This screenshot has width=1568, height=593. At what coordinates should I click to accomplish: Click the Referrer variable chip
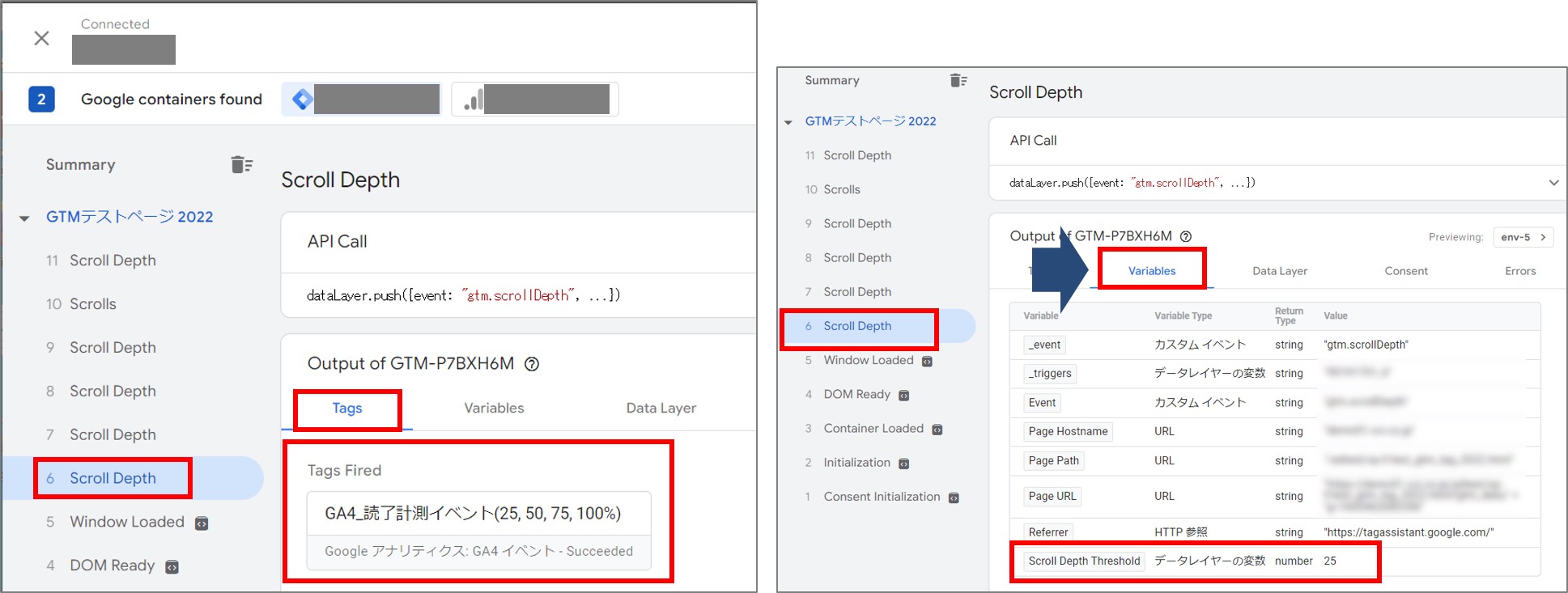(x=1048, y=532)
